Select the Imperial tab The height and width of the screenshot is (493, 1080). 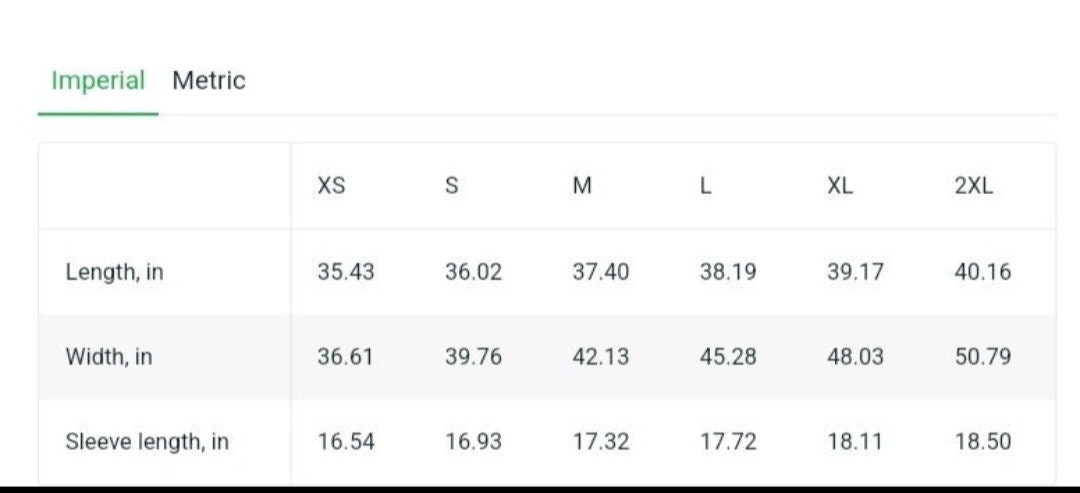[x=98, y=81]
